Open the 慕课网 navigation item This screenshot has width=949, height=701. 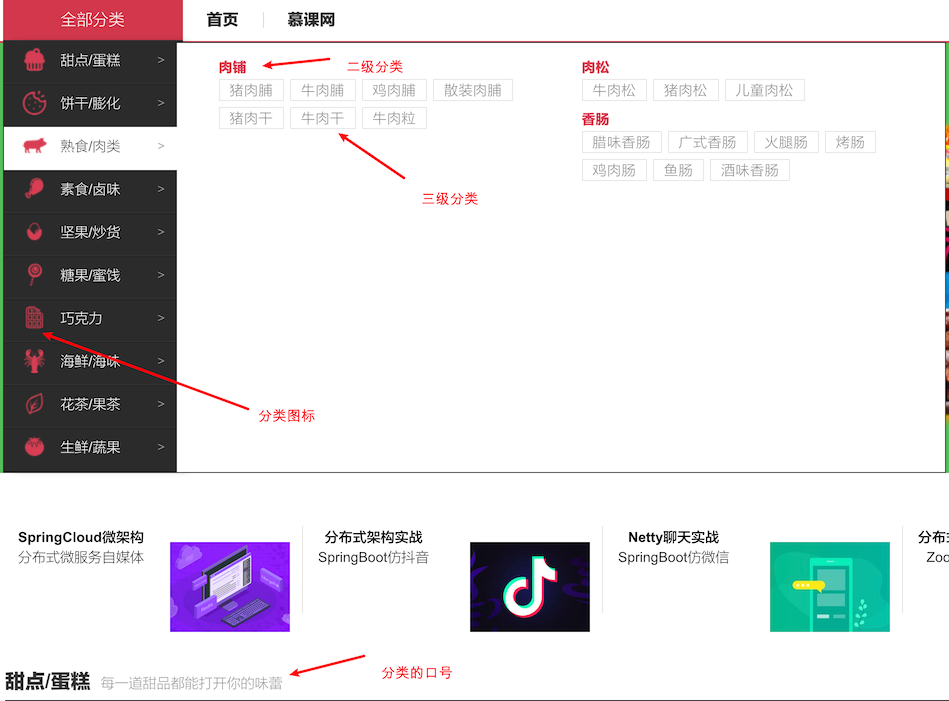point(311,20)
